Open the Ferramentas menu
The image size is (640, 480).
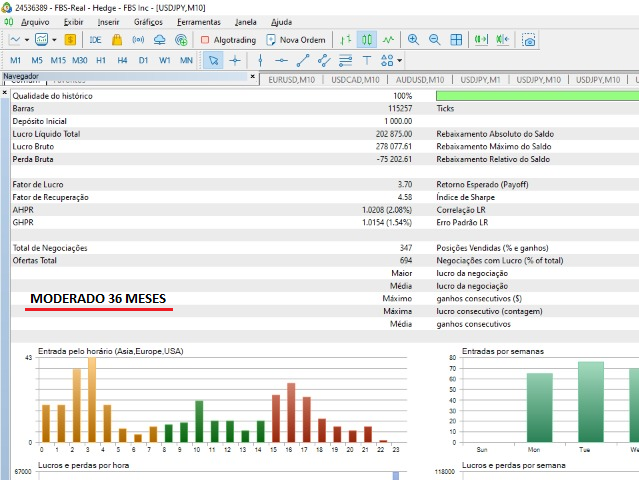(200, 21)
